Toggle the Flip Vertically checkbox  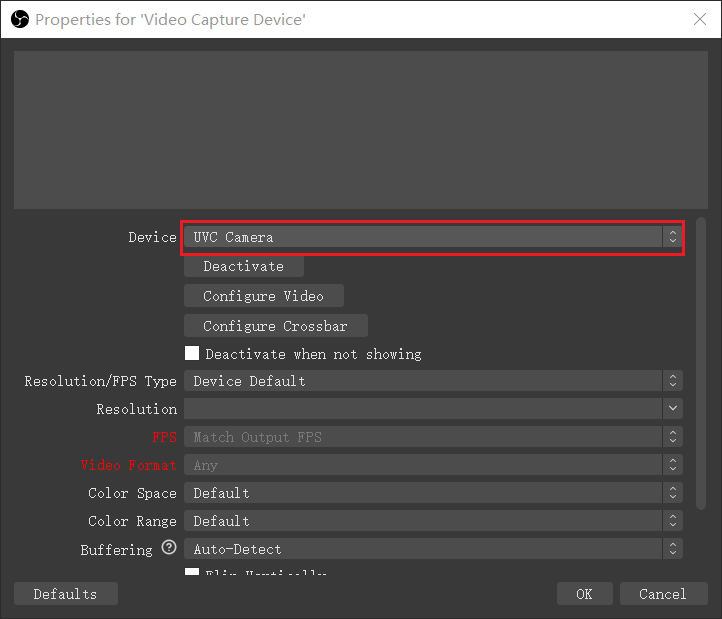[x=193, y=573]
